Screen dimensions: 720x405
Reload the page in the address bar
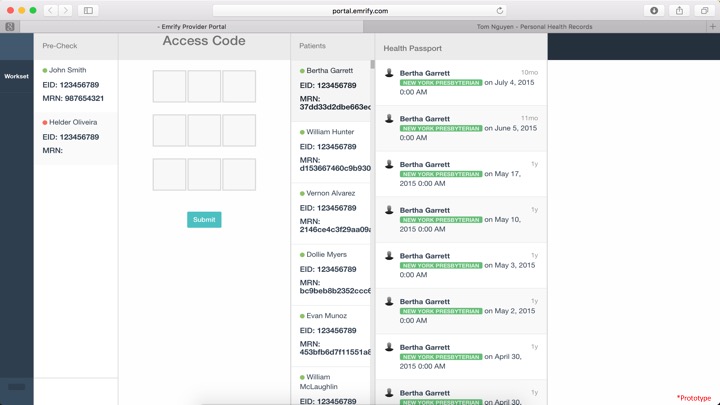(500, 11)
